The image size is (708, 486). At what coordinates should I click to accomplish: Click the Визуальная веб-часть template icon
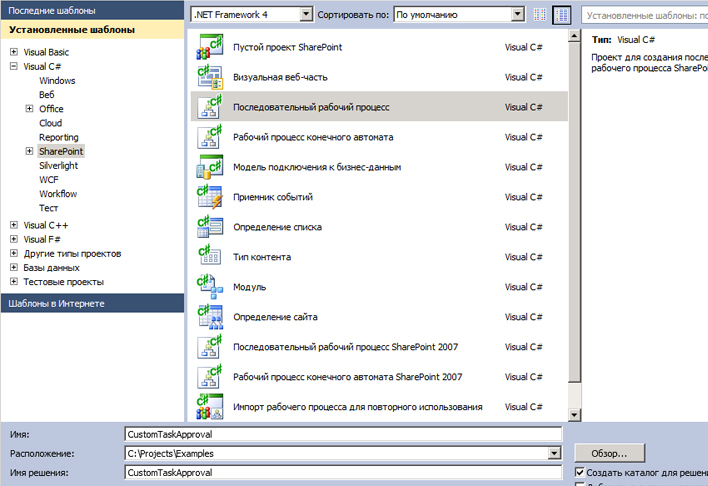(210, 77)
